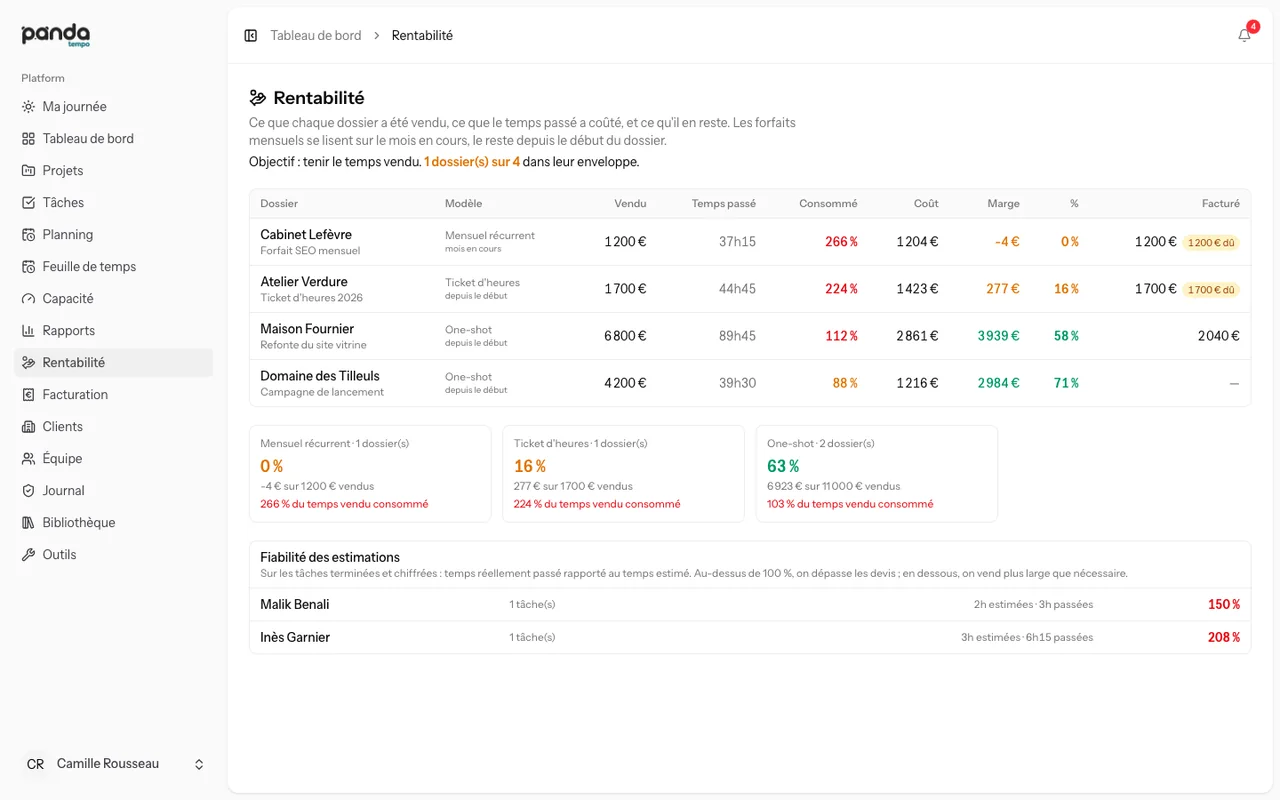Image resolution: width=1280 pixels, height=800 pixels.
Task: Select Facturation menu label
Action: point(75,395)
